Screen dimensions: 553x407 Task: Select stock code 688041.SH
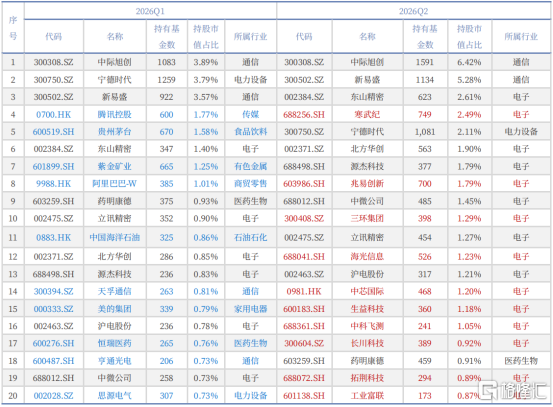click(x=304, y=257)
